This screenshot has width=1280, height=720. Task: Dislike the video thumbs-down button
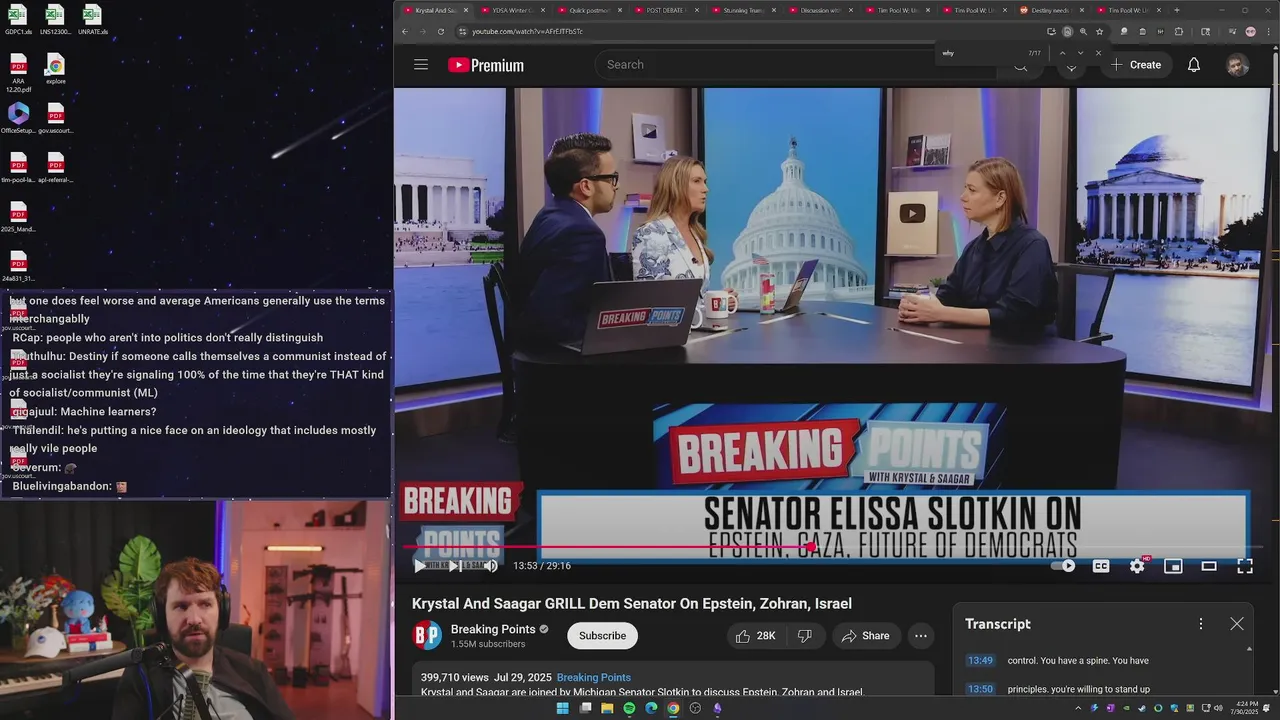pos(804,636)
